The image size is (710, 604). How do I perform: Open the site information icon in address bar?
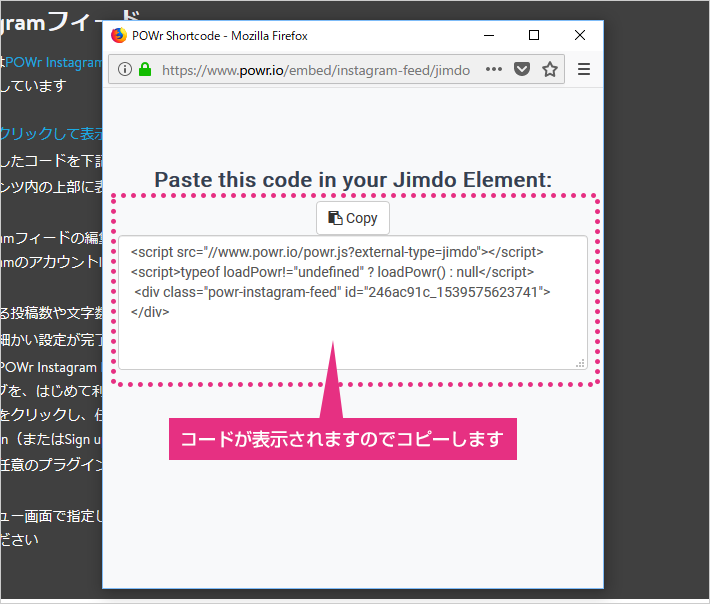pos(125,69)
